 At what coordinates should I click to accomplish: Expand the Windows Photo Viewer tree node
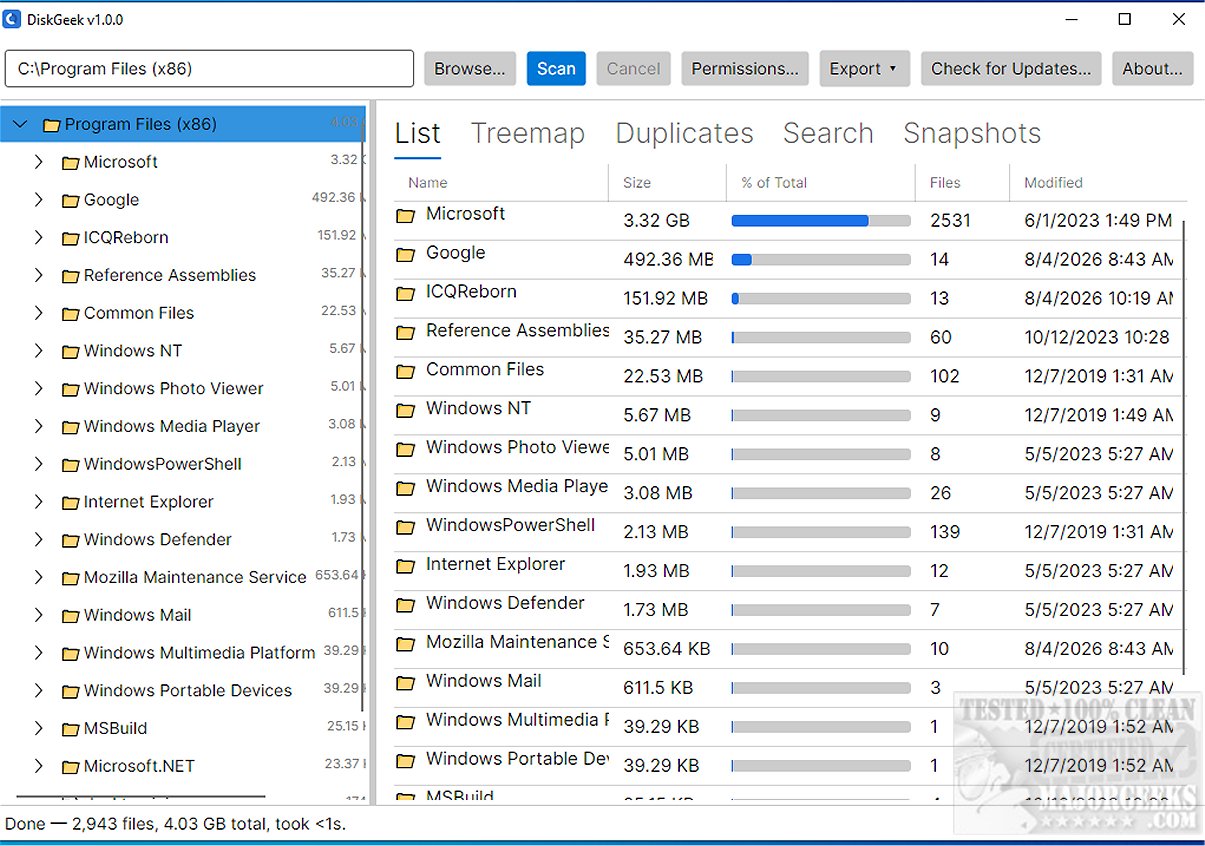[x=38, y=388]
